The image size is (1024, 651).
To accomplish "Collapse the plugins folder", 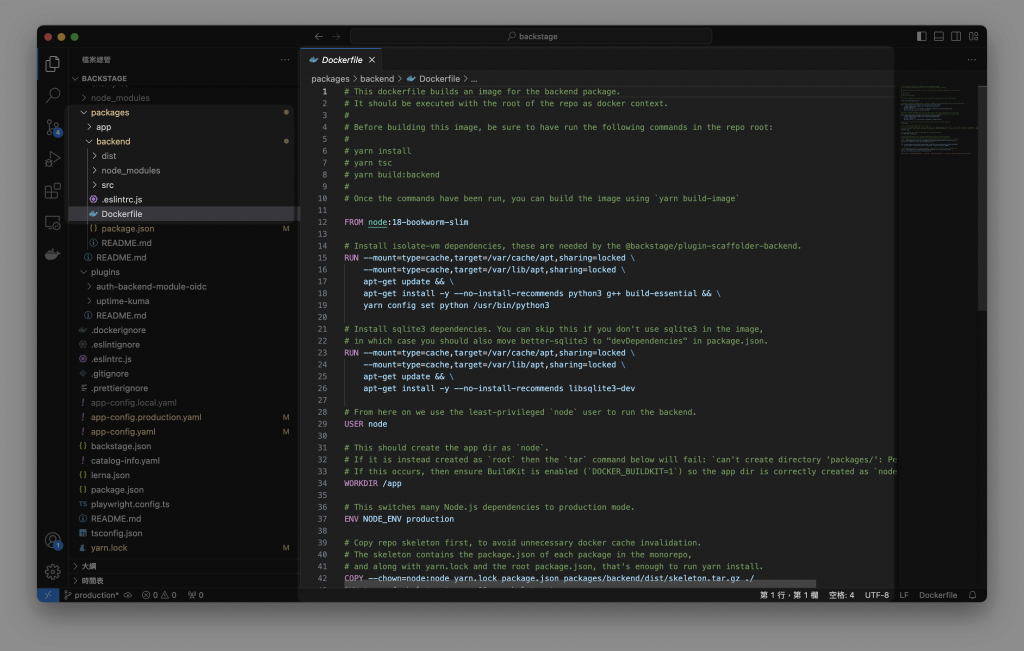I will point(105,272).
